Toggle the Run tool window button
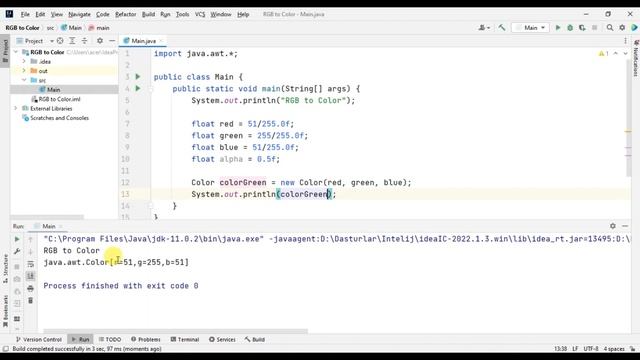The width and height of the screenshot is (640, 360). pos(80,339)
